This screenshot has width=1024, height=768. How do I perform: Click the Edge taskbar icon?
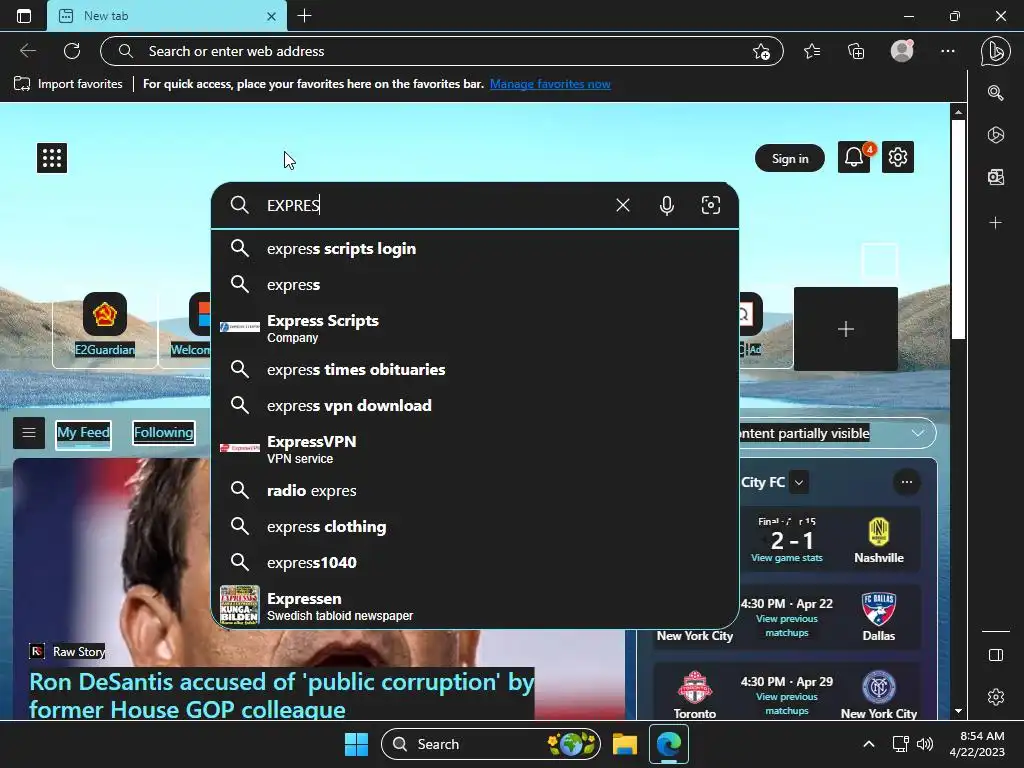pyautogui.click(x=669, y=744)
